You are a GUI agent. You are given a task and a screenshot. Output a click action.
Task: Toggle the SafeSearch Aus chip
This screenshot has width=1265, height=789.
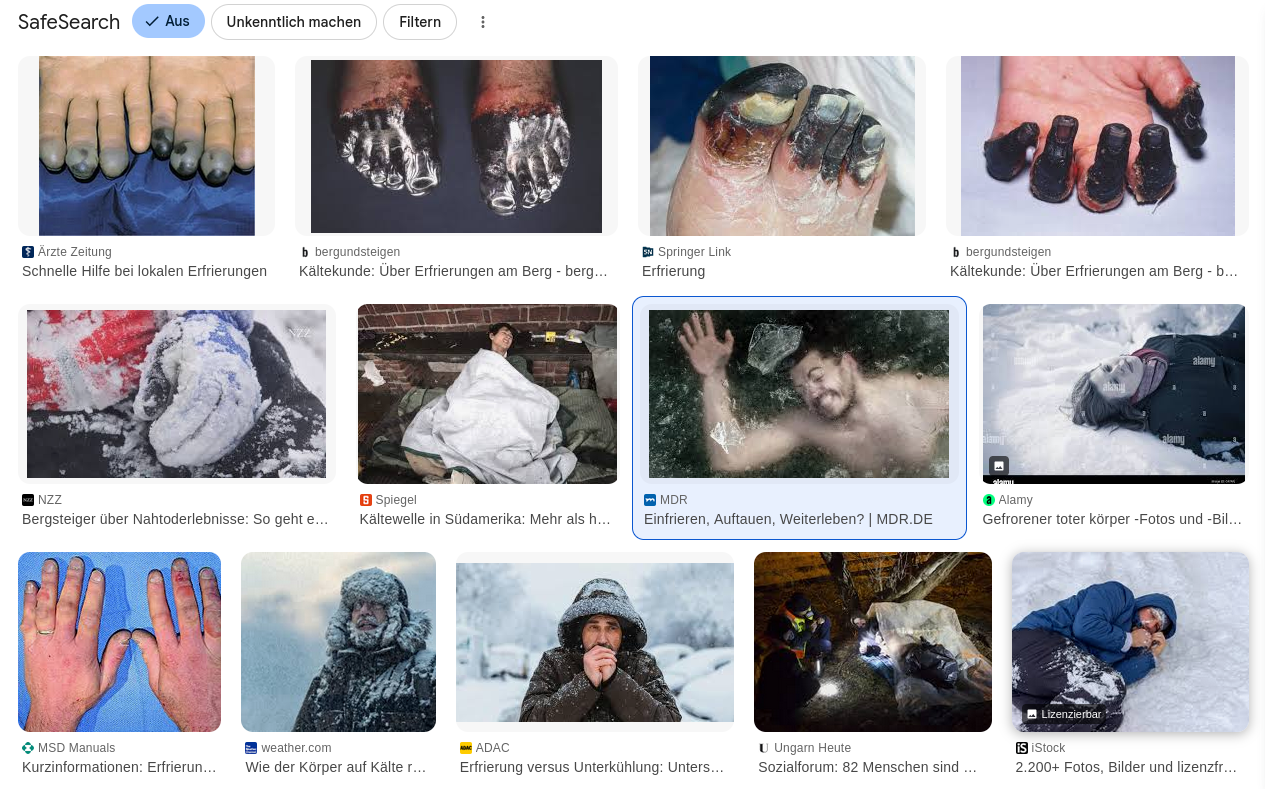(x=168, y=21)
